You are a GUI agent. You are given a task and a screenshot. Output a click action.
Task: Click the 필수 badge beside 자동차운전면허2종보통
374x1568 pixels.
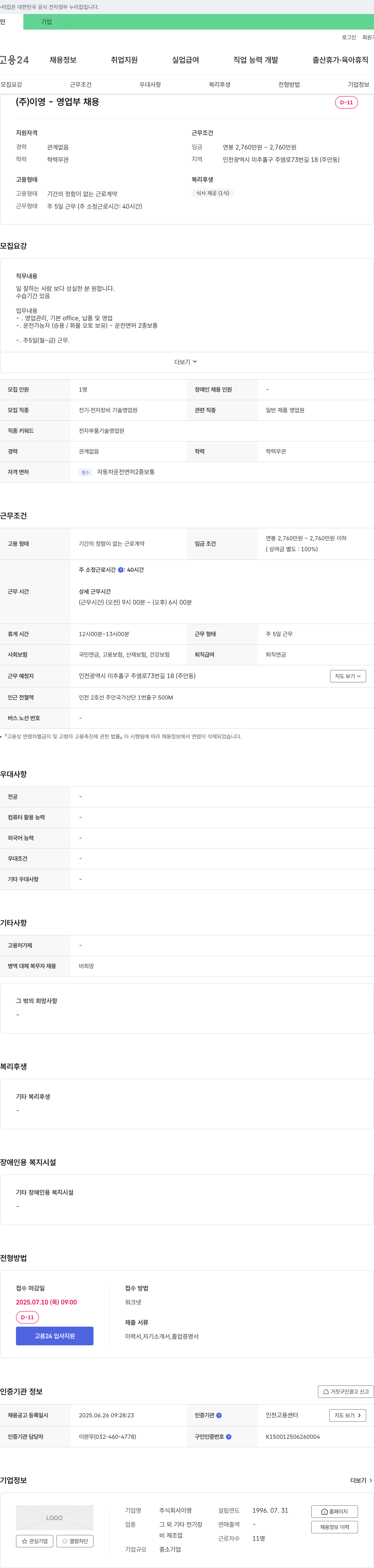85,472
